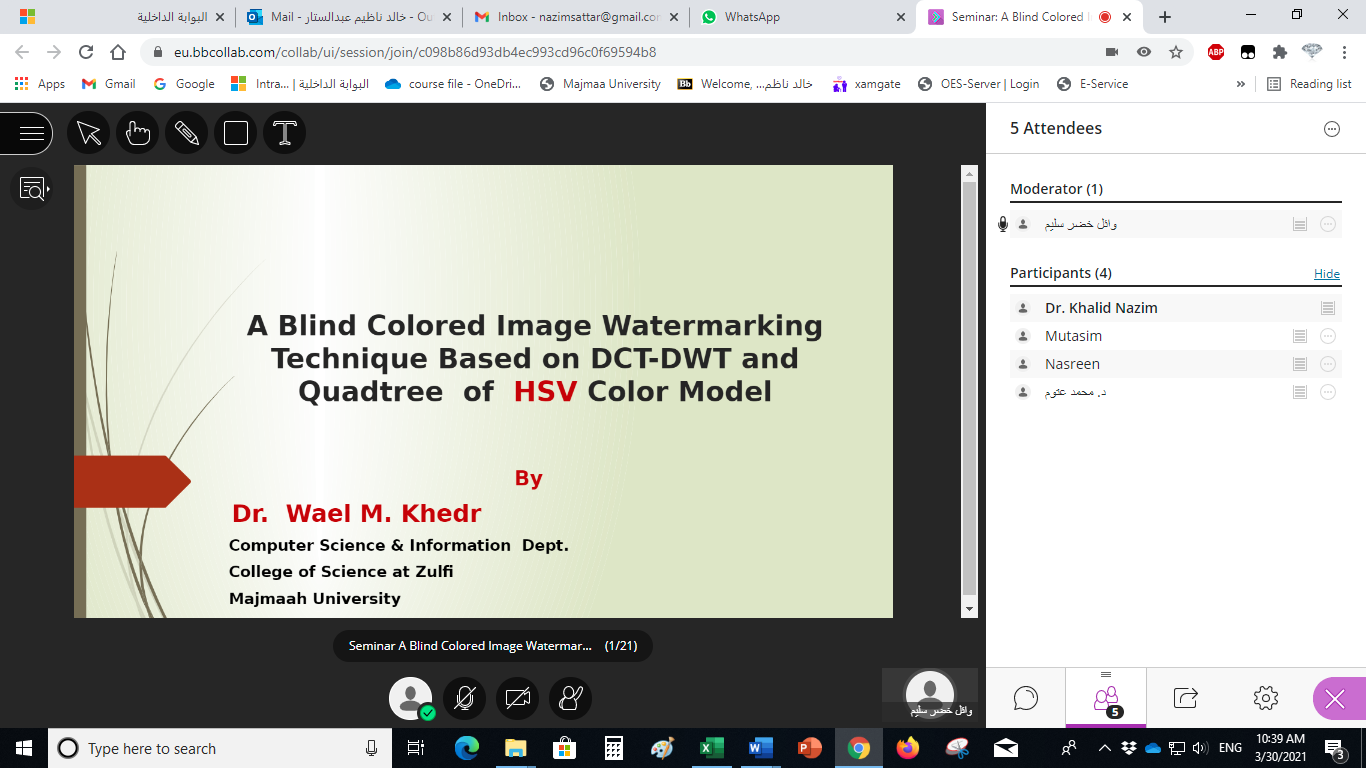
Task: Click network status icon for Dr. Khalid Nazim
Action: (x=1328, y=308)
